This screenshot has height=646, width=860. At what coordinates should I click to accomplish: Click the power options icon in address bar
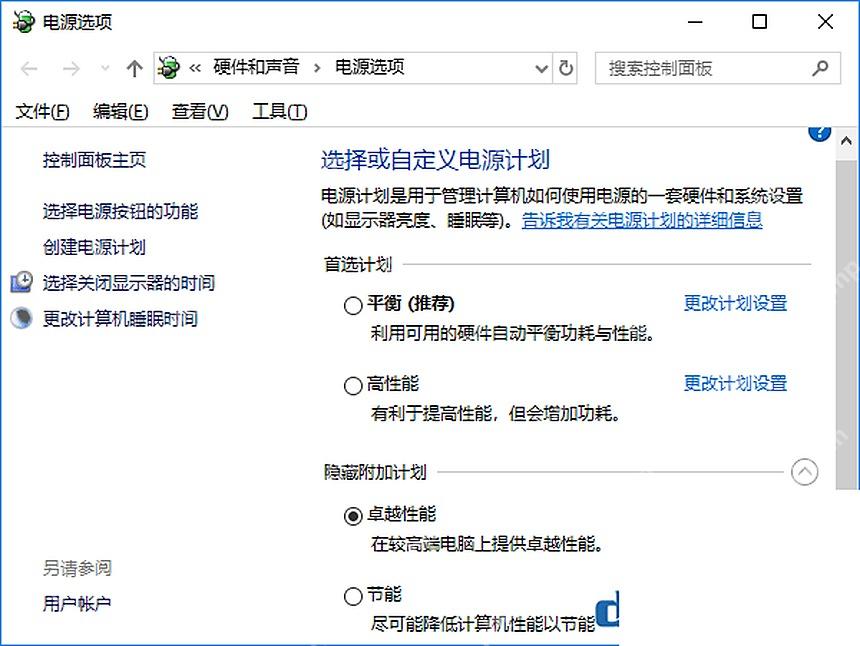tap(168, 68)
